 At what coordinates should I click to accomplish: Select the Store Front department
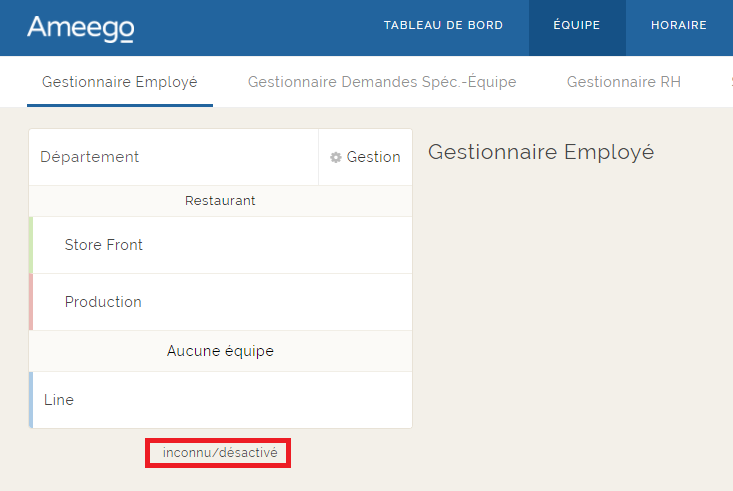[x=104, y=245]
